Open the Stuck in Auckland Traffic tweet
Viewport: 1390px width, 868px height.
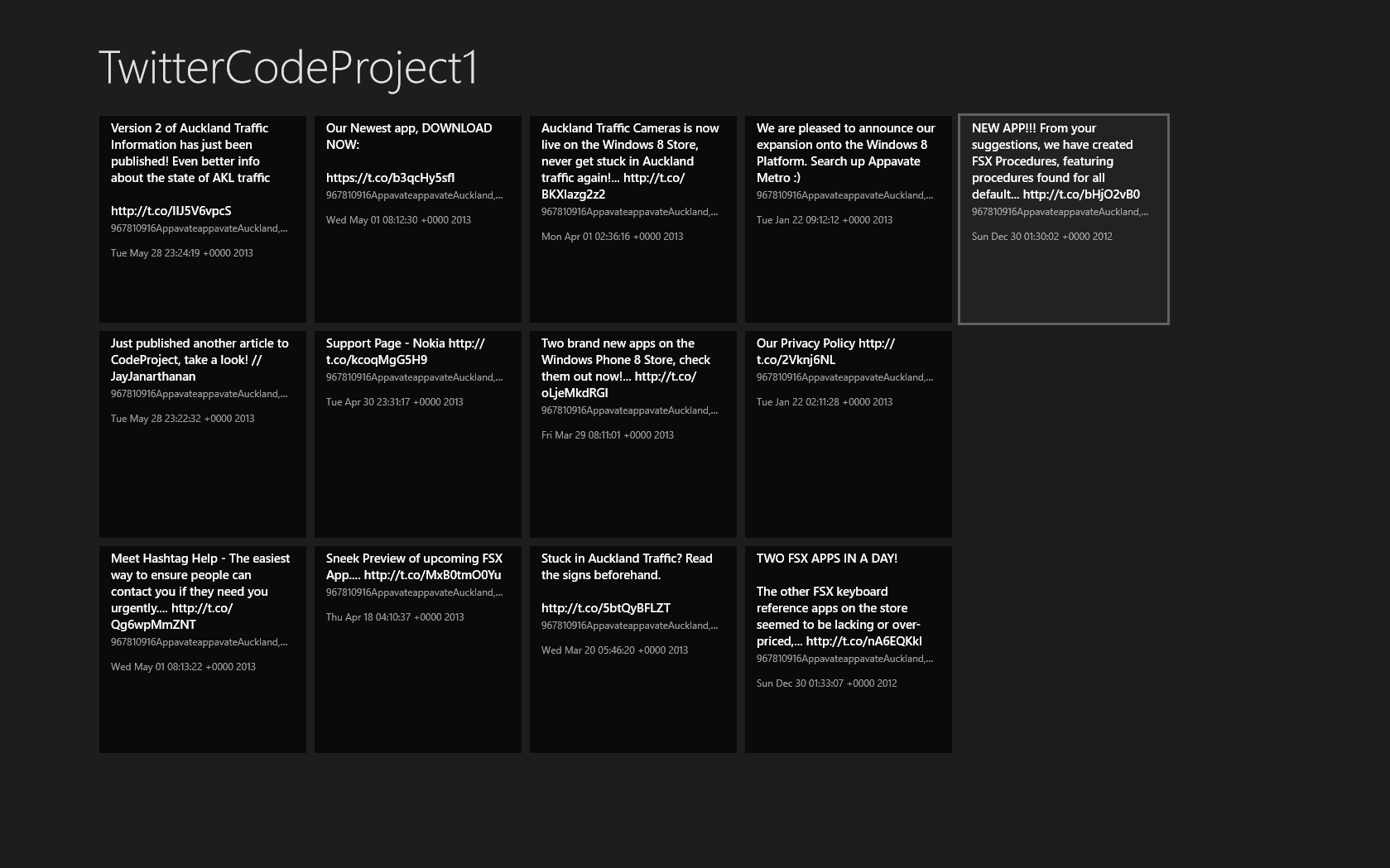click(633, 650)
